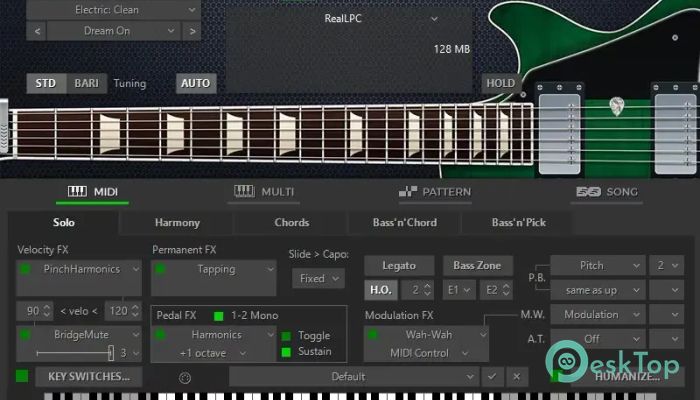Turn on the Toggle pedal checkbox
The image size is (700, 400).
(x=286, y=336)
